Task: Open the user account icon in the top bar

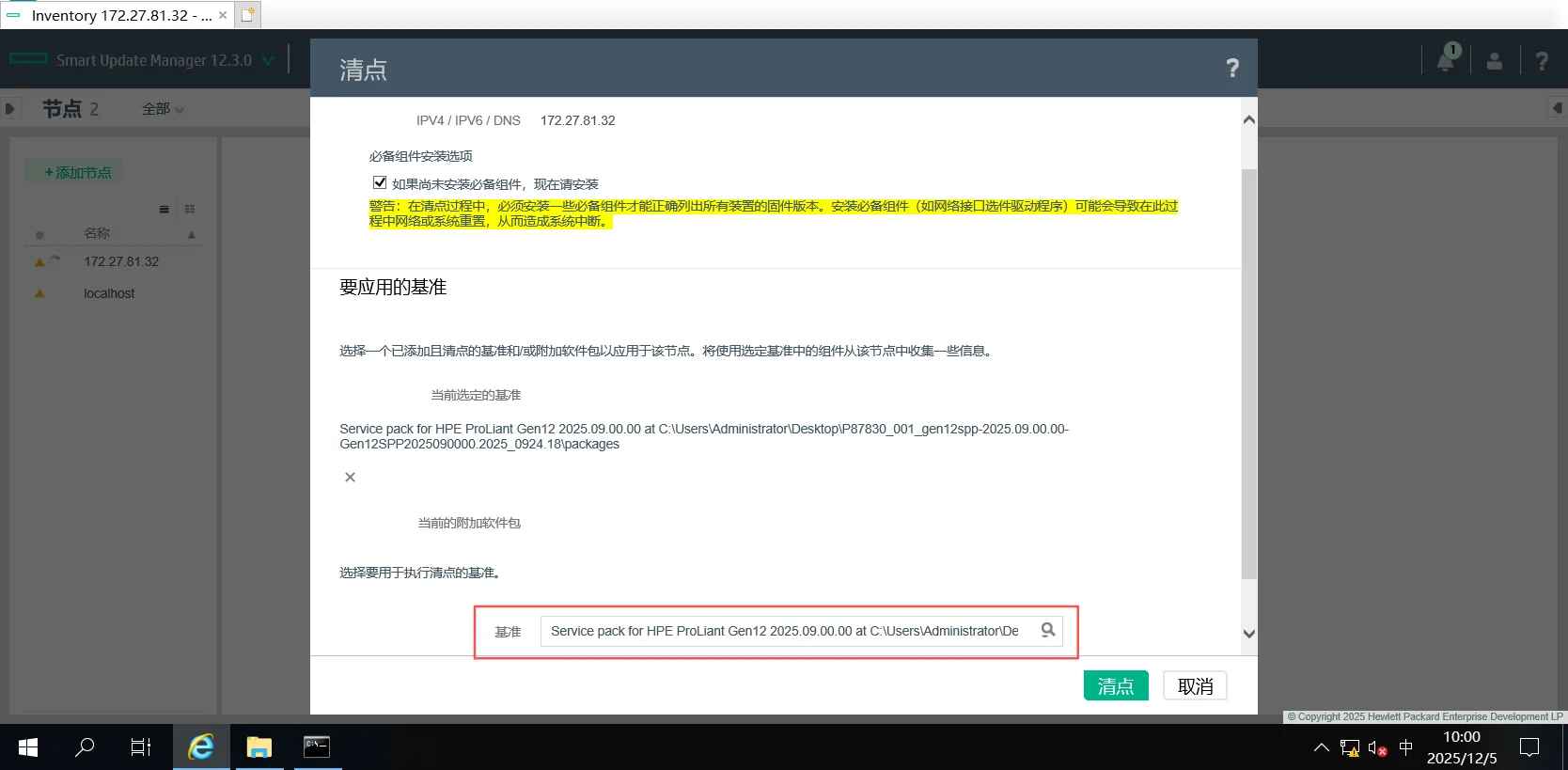Action: [x=1495, y=61]
